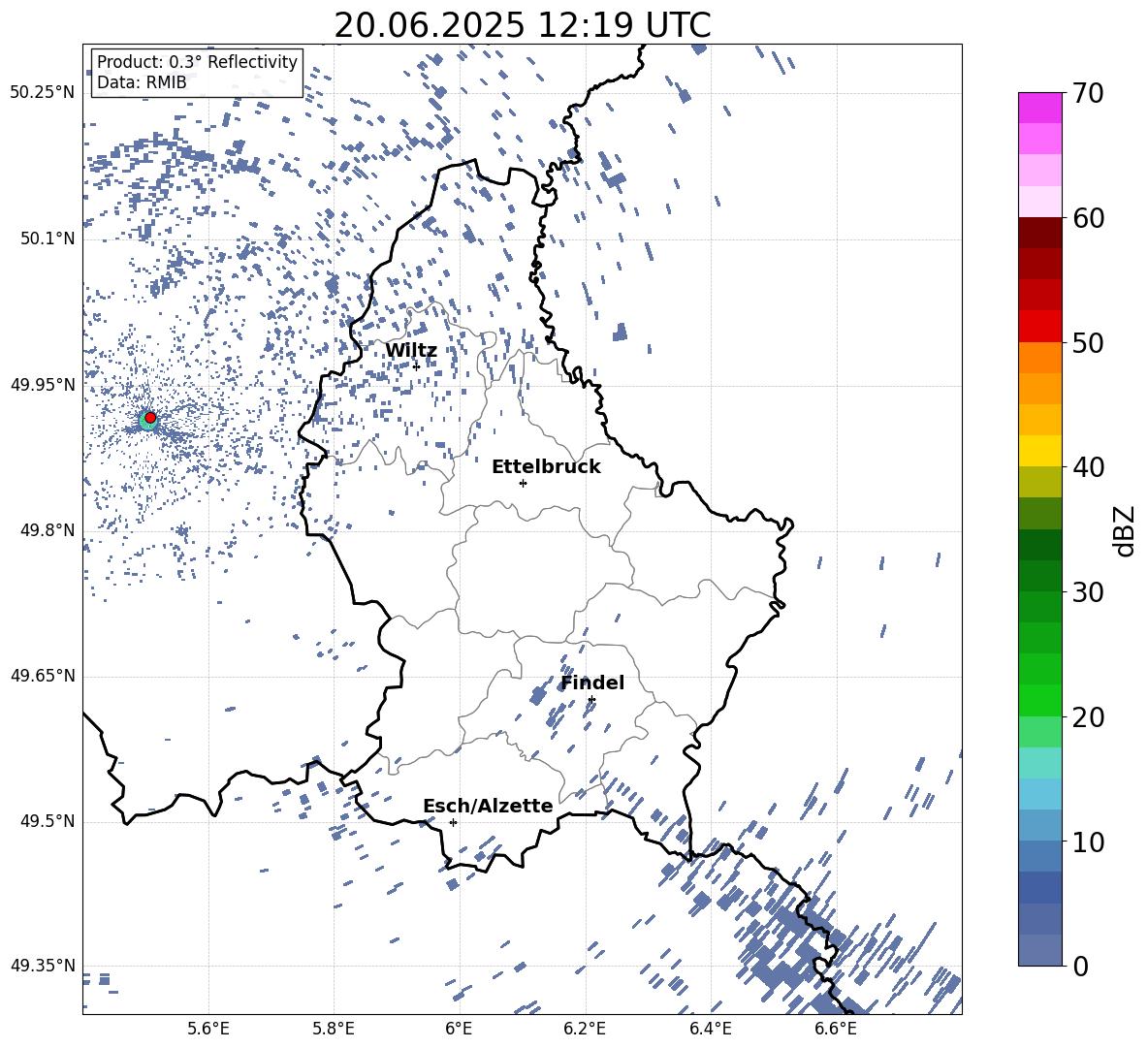The height and width of the screenshot is (1048, 1148).
Task: Select the Esch/Alzette city label
Action: [x=488, y=806]
